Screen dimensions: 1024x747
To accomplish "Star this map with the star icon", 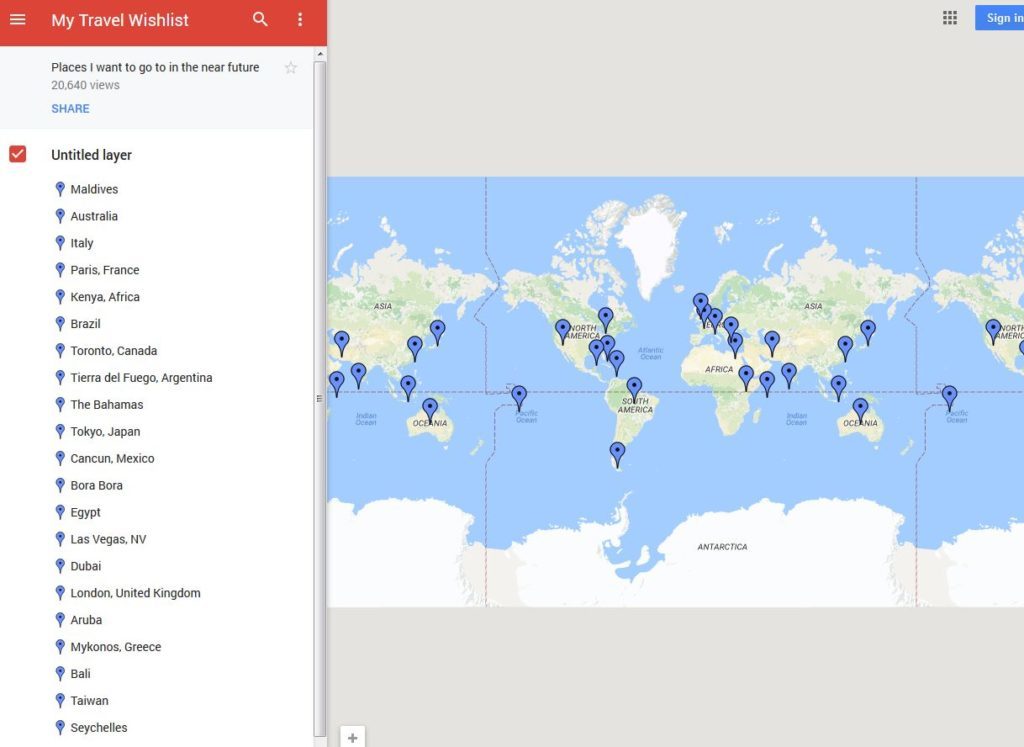I will pos(291,68).
